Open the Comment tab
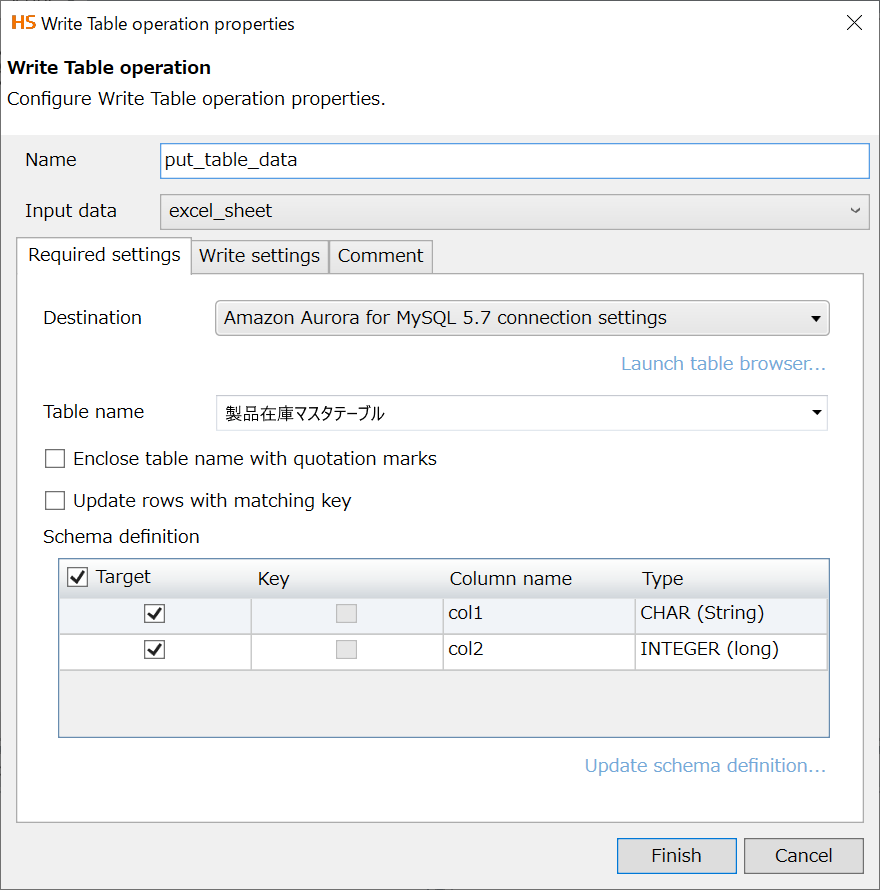Image resolution: width=880 pixels, height=890 pixels. (380, 256)
